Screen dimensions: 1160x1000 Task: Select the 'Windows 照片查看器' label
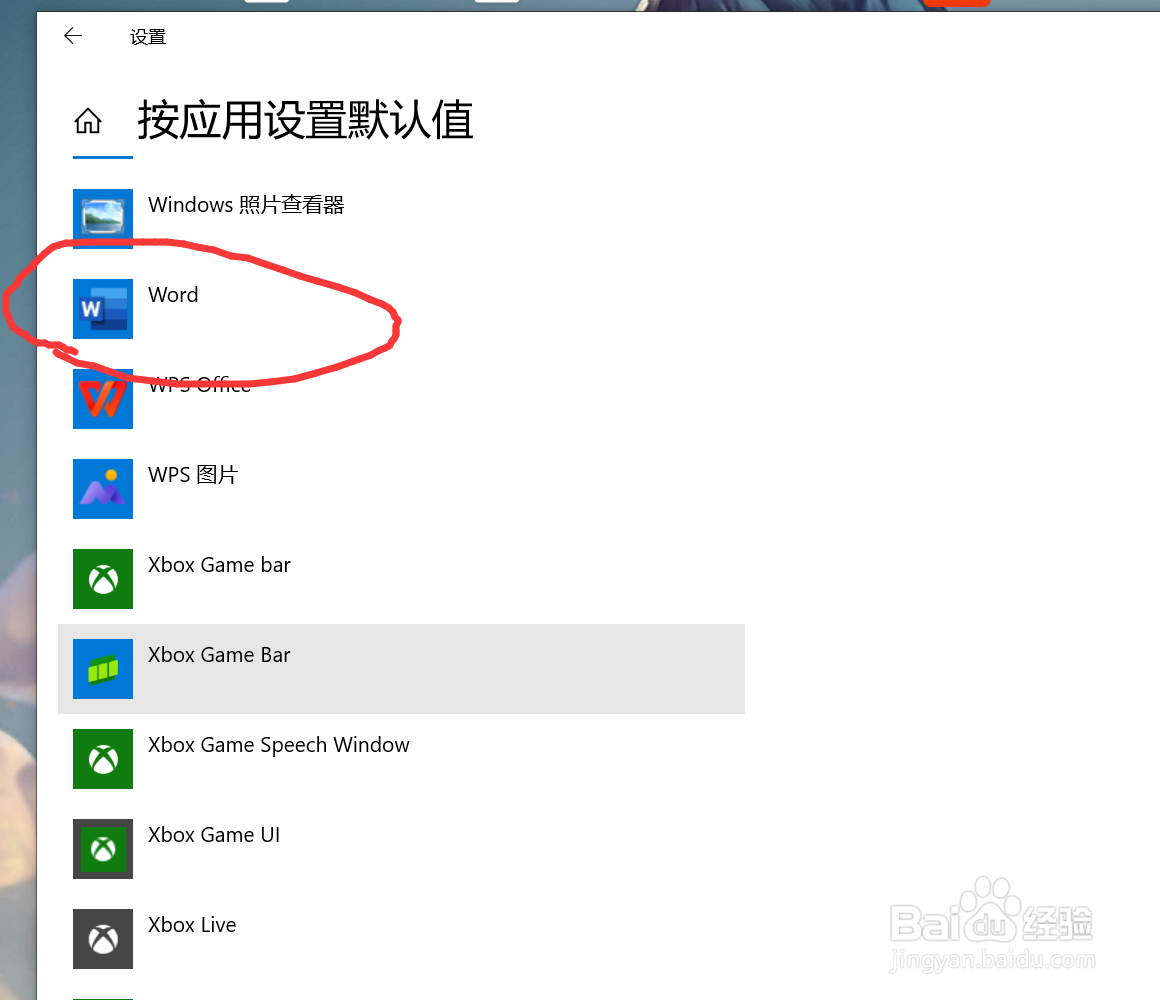click(246, 205)
